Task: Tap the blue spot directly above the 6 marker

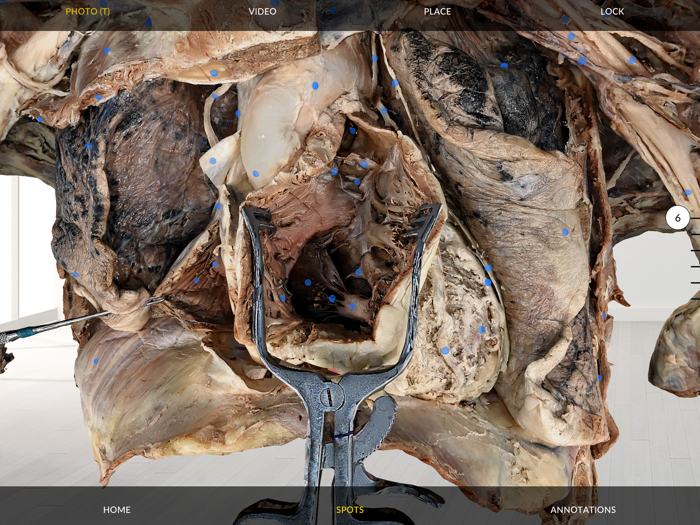Action: click(x=688, y=192)
